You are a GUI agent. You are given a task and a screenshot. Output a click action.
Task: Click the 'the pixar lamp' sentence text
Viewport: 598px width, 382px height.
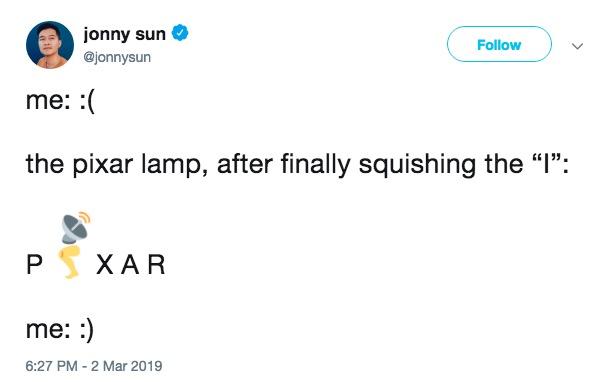click(297, 164)
